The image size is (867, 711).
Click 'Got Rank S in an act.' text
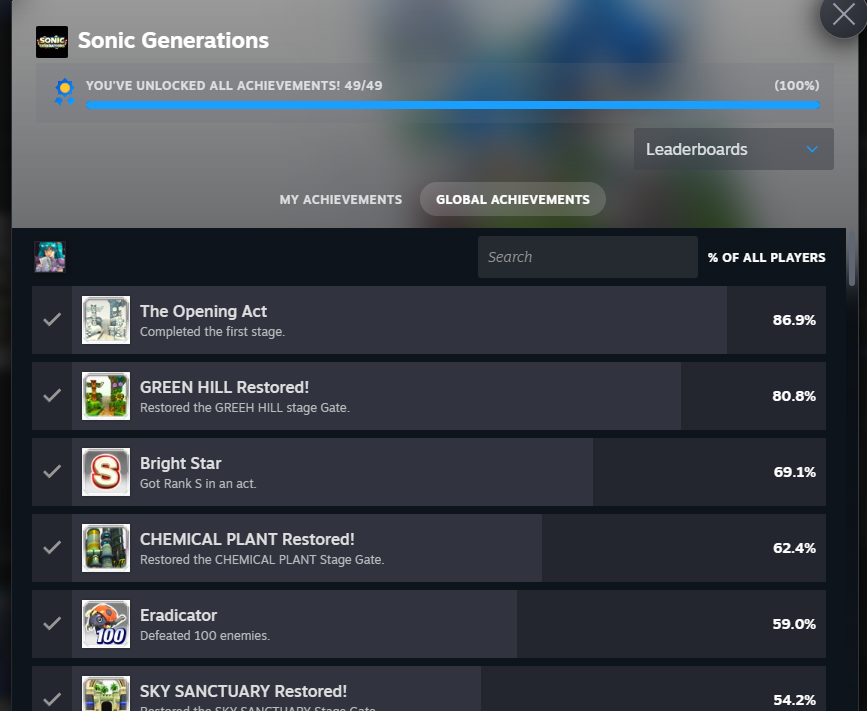click(198, 484)
